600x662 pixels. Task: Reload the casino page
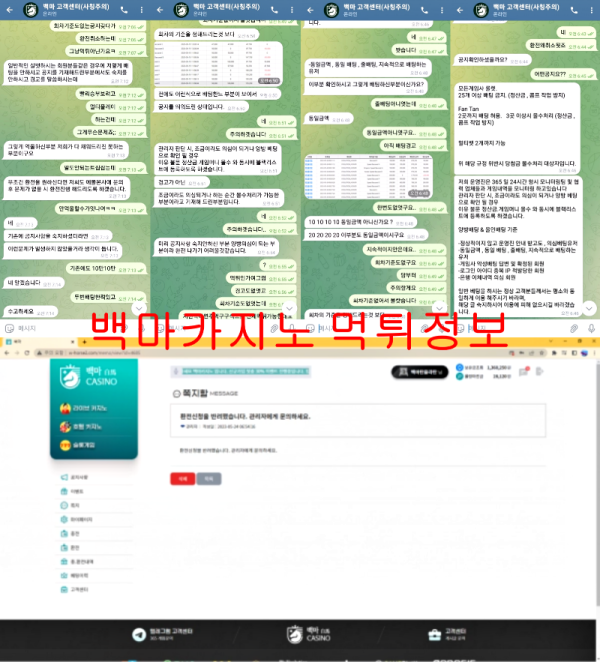27,353
